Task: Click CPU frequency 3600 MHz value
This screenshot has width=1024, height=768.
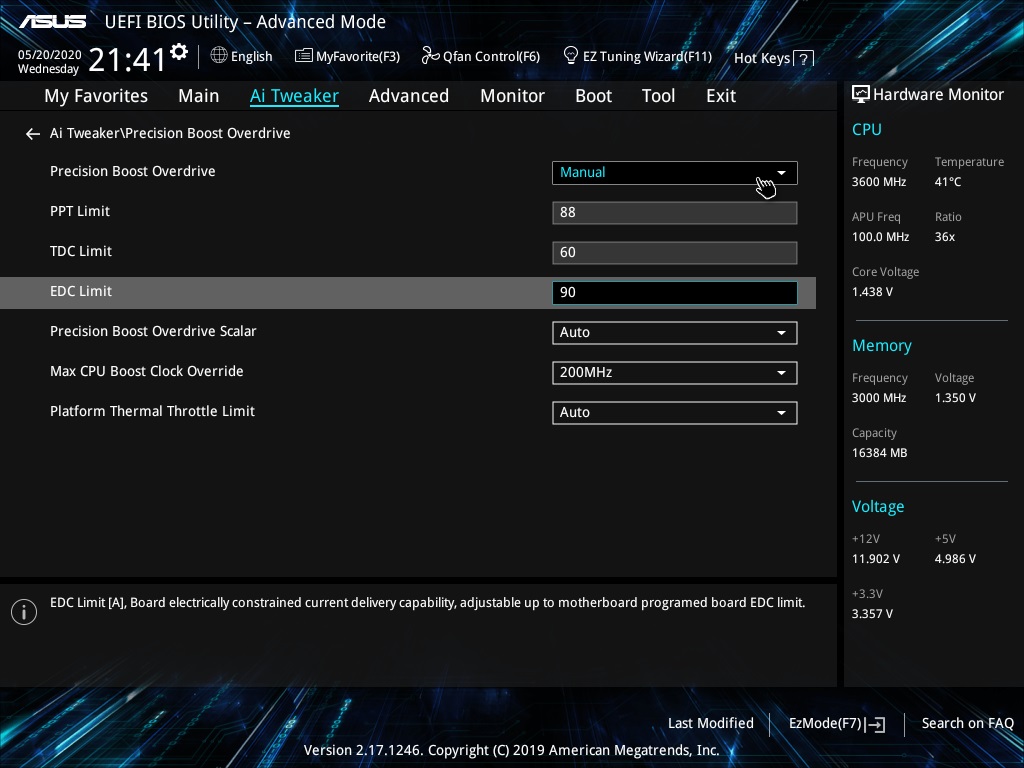Action: coord(879,182)
